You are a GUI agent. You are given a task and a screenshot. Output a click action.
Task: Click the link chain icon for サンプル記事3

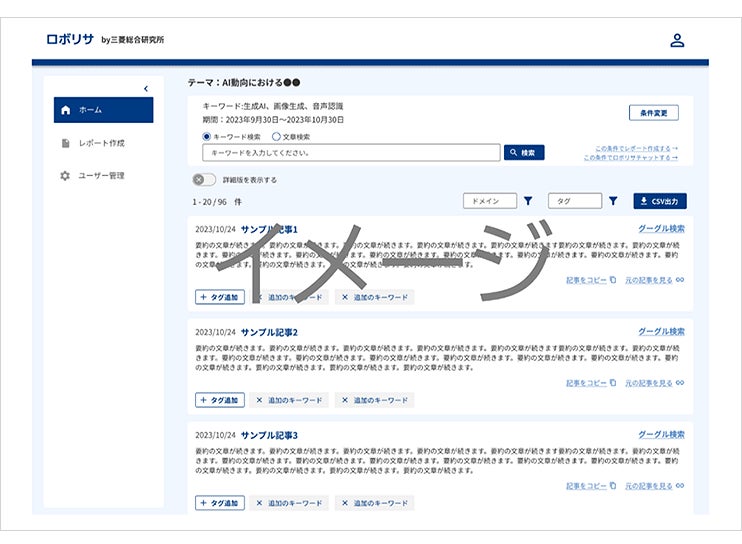coord(680,485)
